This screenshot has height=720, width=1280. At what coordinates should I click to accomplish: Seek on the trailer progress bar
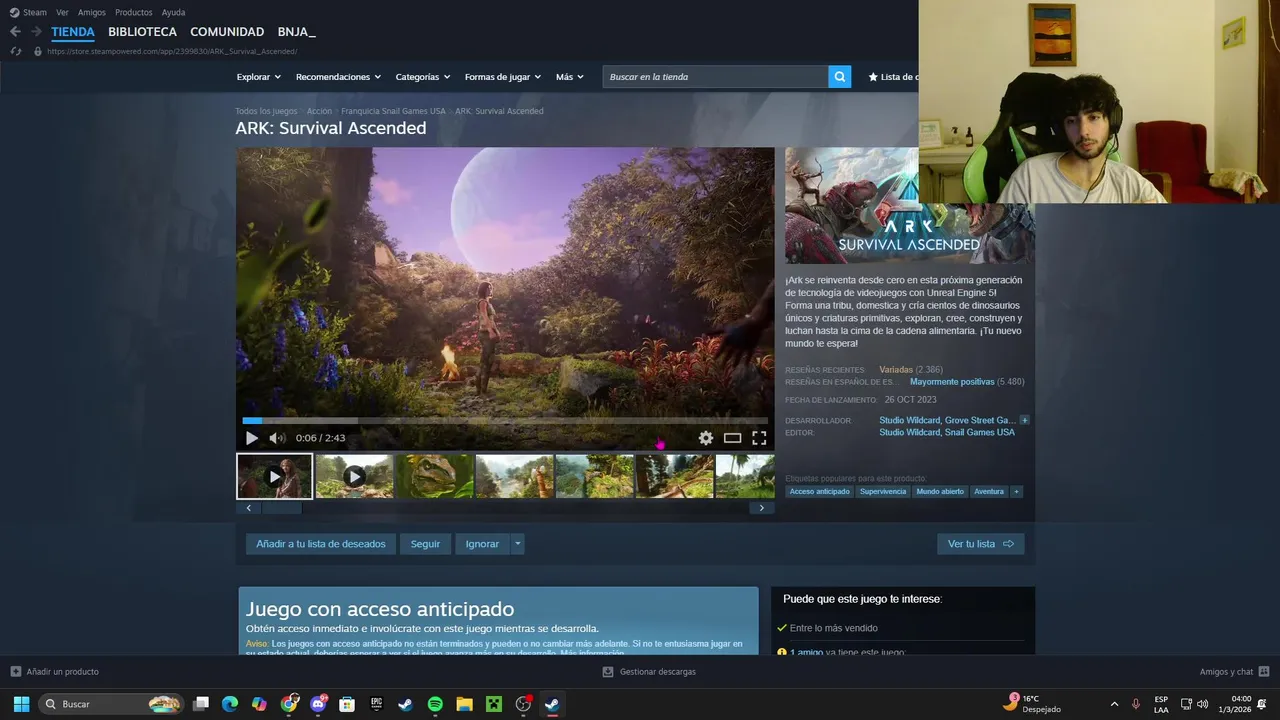tap(505, 421)
